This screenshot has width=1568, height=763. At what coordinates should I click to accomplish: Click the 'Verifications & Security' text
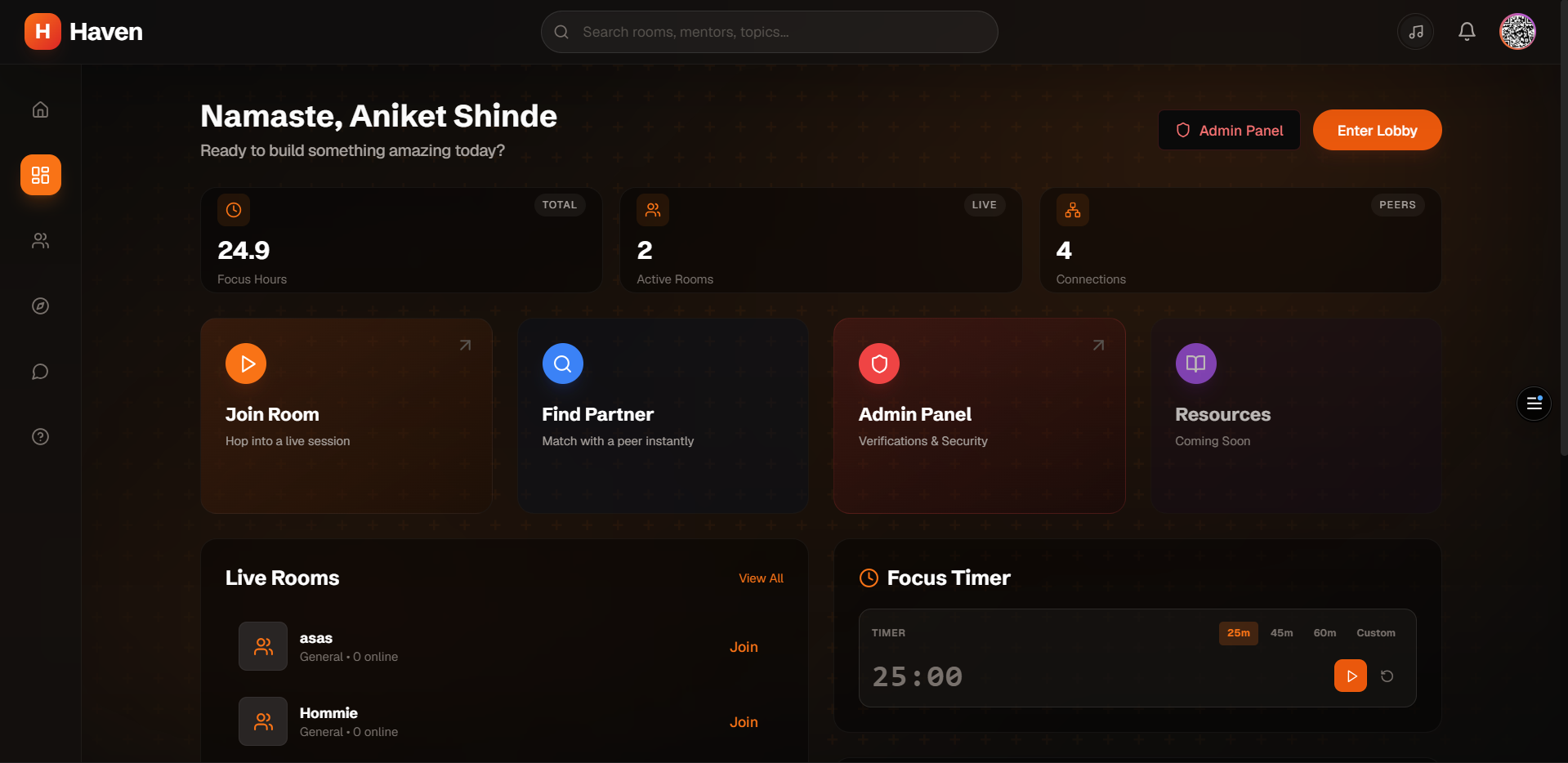[x=923, y=441]
